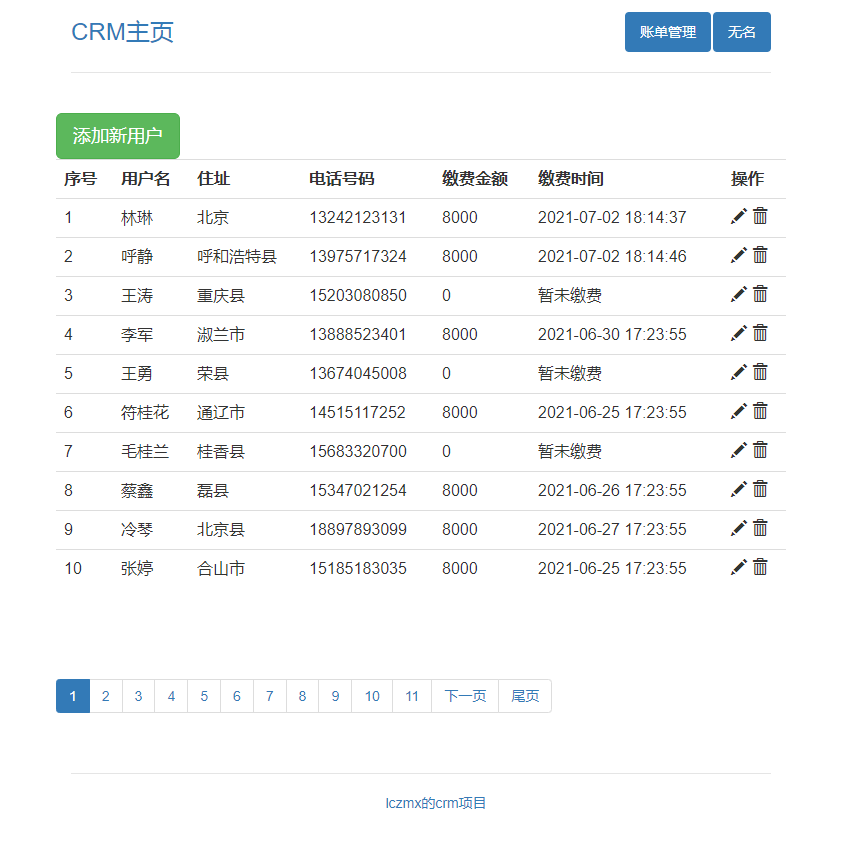Image resolution: width=847 pixels, height=843 pixels.
Task: Open the CRM主页 home link
Action: (123, 32)
